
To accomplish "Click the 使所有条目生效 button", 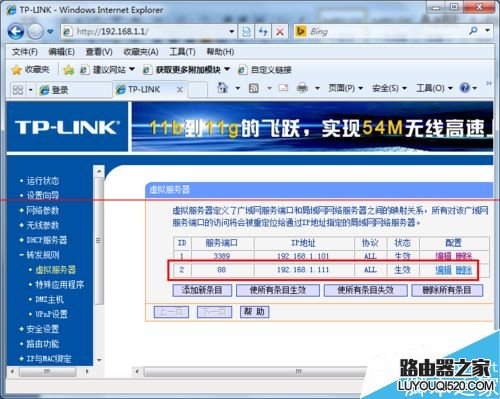I will pos(278,290).
